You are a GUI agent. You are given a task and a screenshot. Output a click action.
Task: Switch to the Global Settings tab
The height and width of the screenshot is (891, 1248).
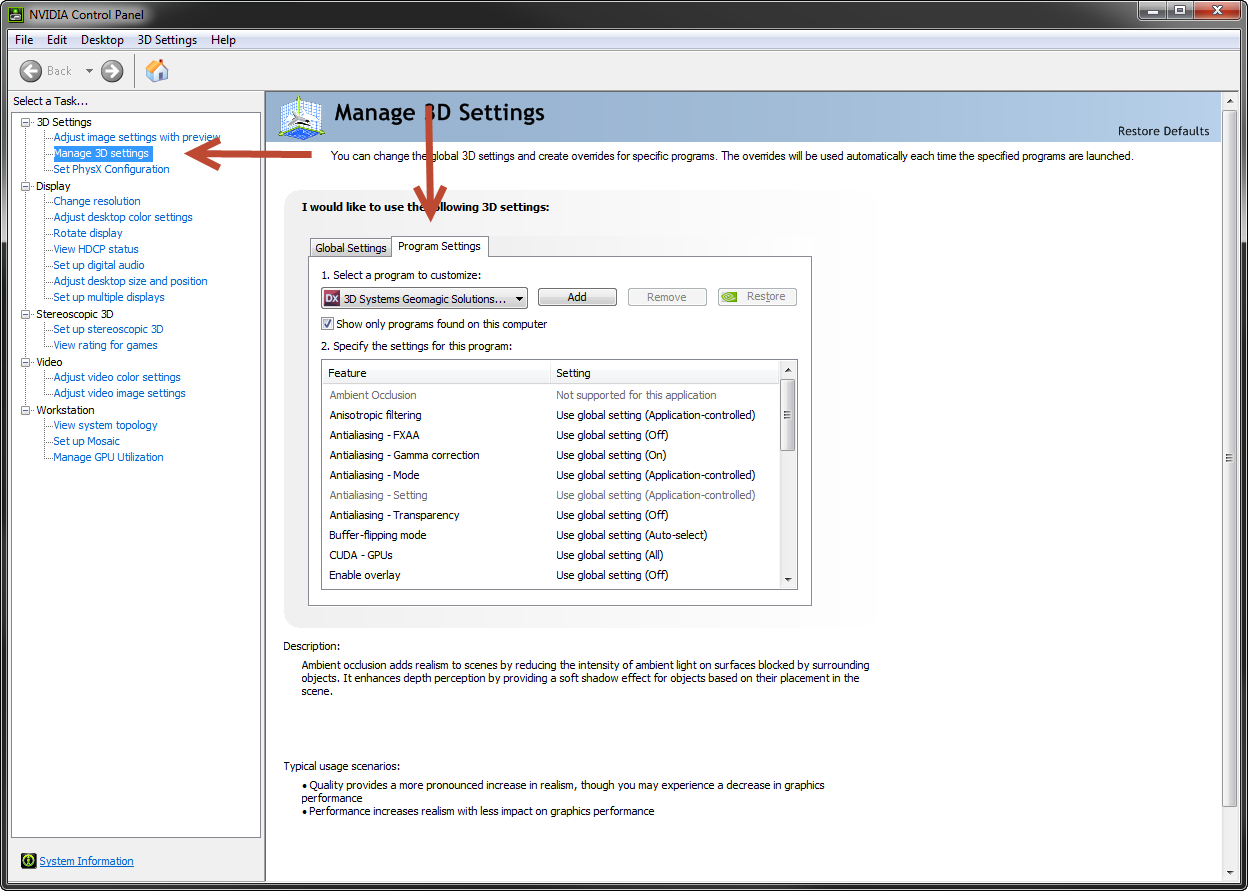(x=350, y=248)
